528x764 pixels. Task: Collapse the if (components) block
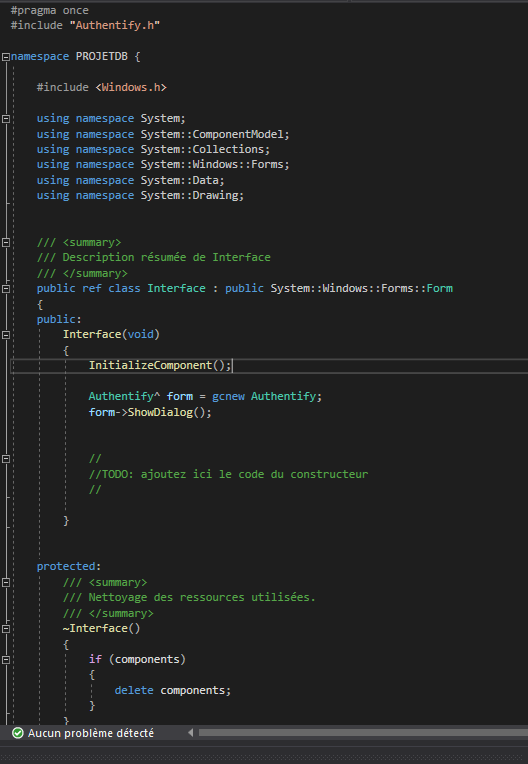(x=6, y=660)
